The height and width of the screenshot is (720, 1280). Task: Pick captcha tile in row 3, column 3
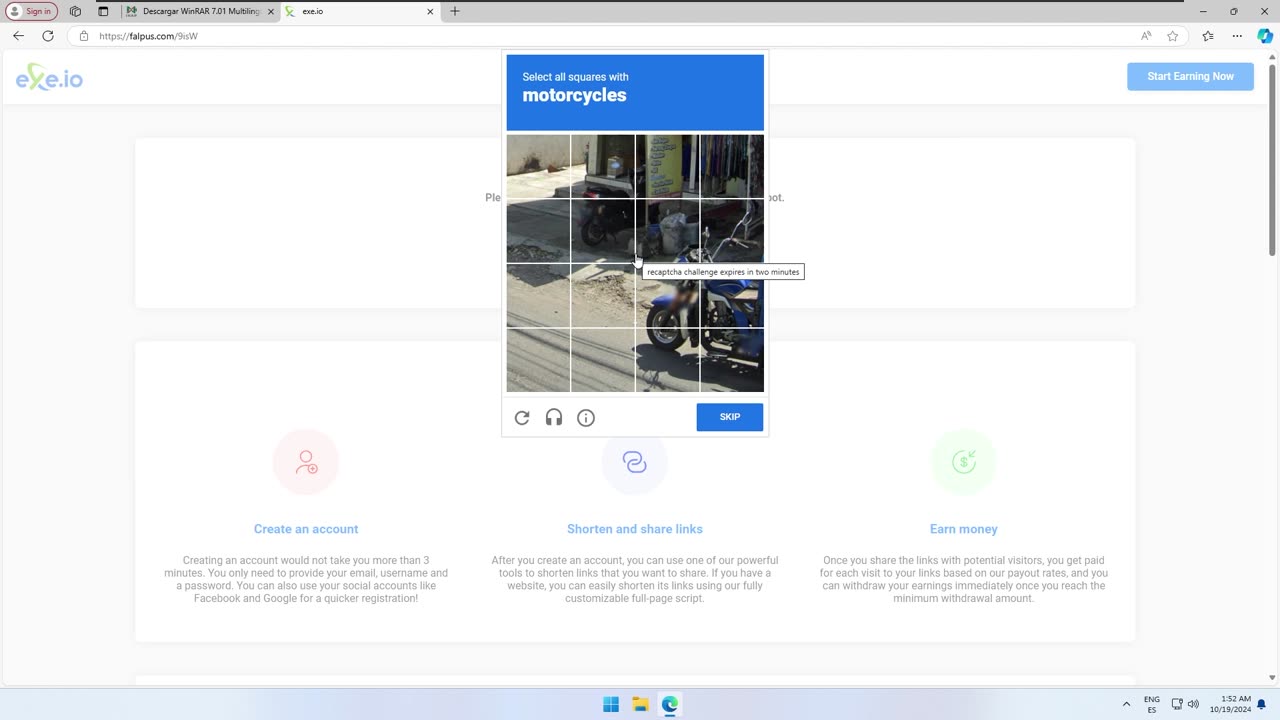[667, 295]
